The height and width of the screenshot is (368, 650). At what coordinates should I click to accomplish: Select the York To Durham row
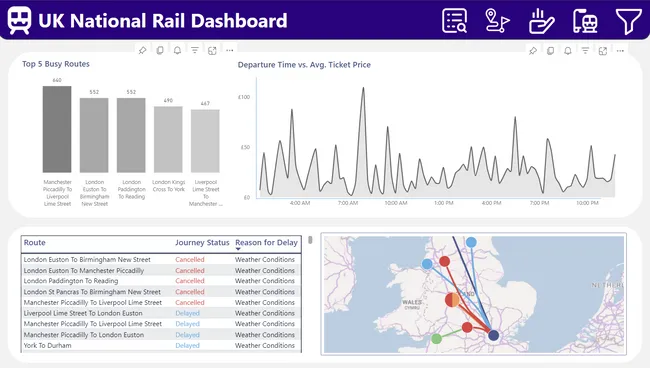(161, 346)
